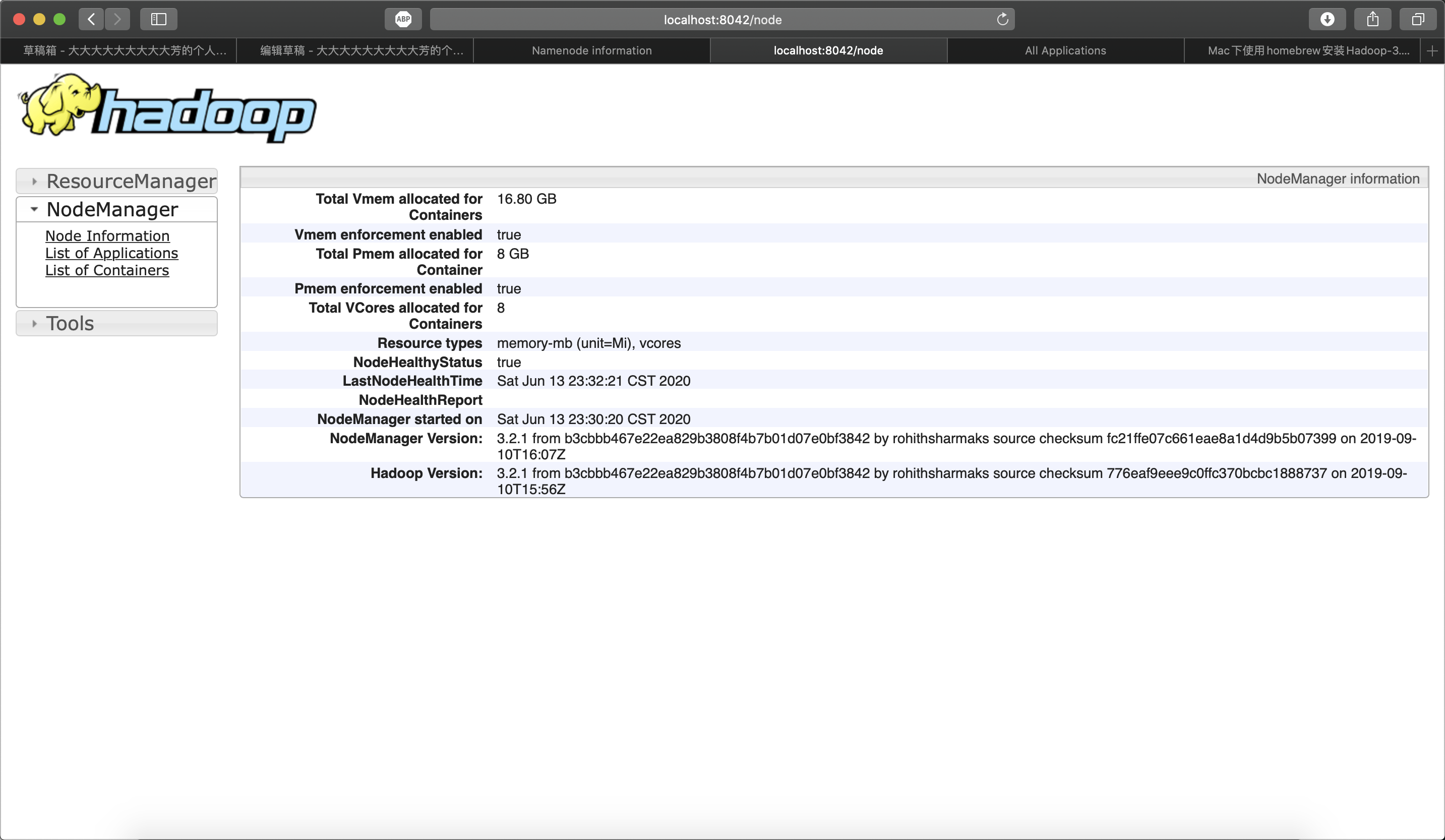The height and width of the screenshot is (840, 1445).
Task: Switch to Namenode information tab
Action: point(591,51)
